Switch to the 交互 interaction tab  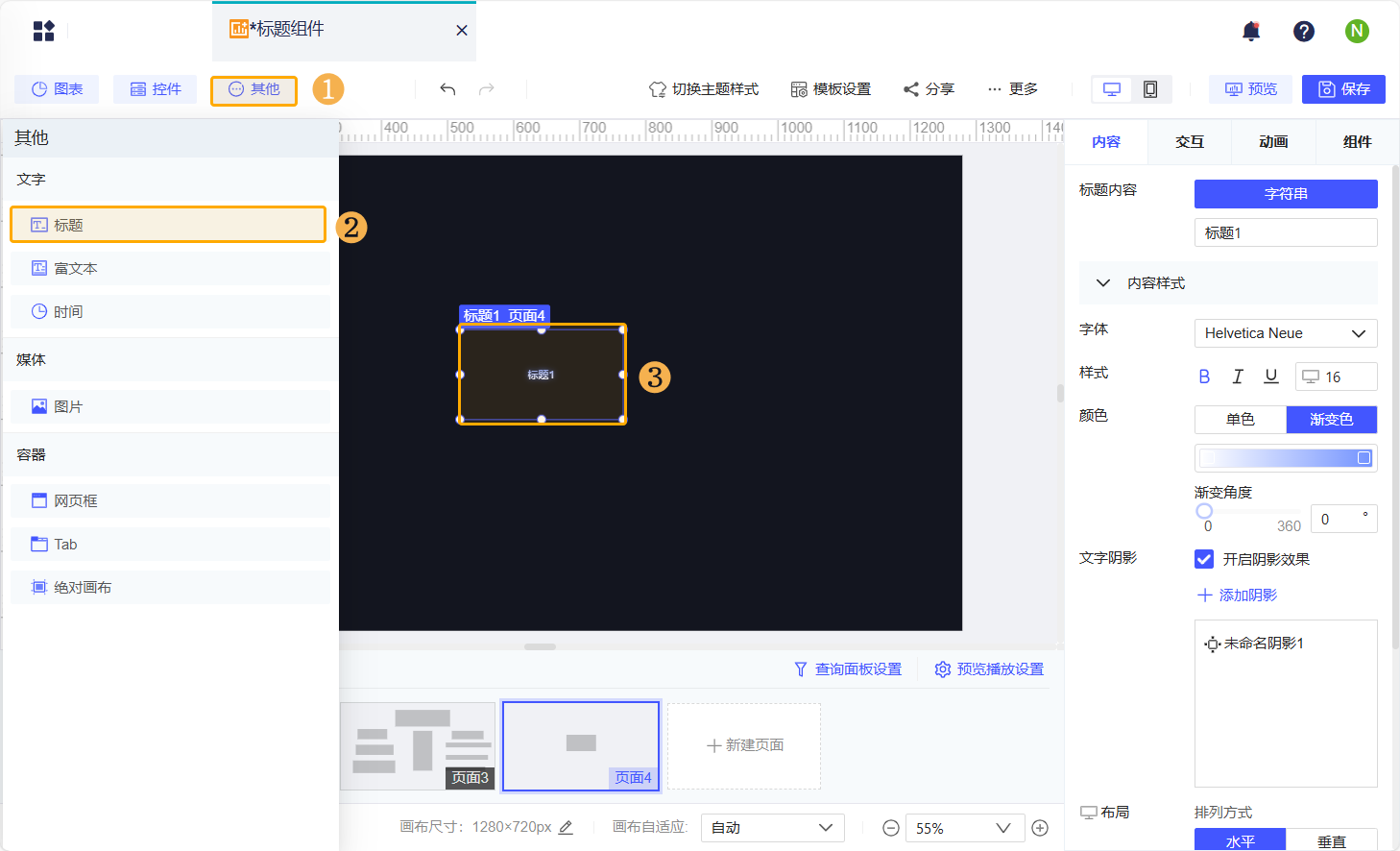pos(1190,142)
